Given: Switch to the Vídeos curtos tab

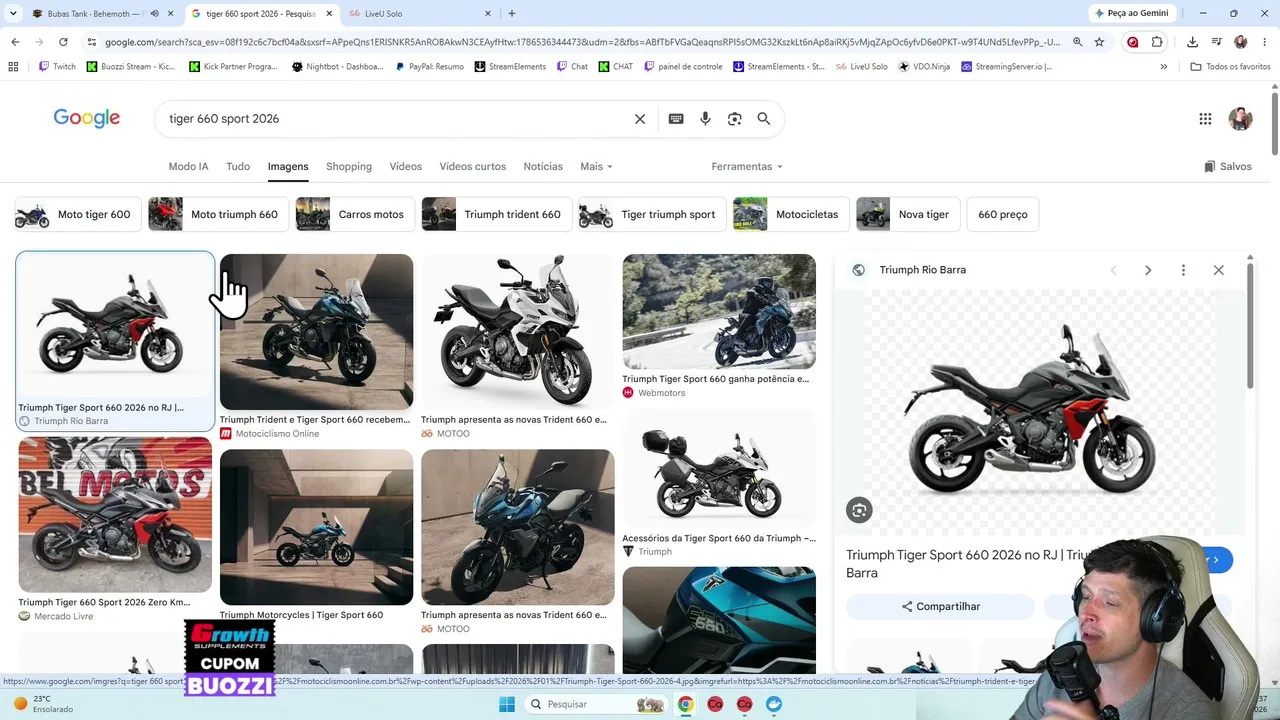Looking at the screenshot, I should [473, 166].
